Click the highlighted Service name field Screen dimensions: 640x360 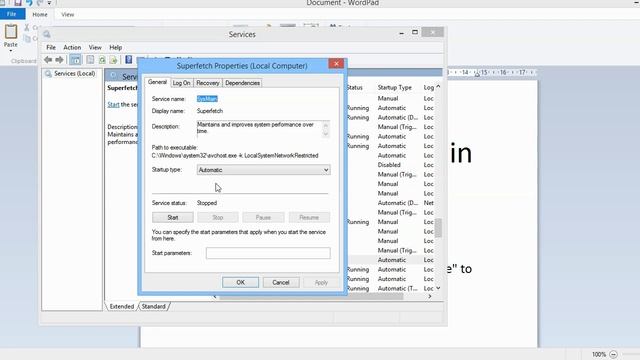tap(207, 99)
